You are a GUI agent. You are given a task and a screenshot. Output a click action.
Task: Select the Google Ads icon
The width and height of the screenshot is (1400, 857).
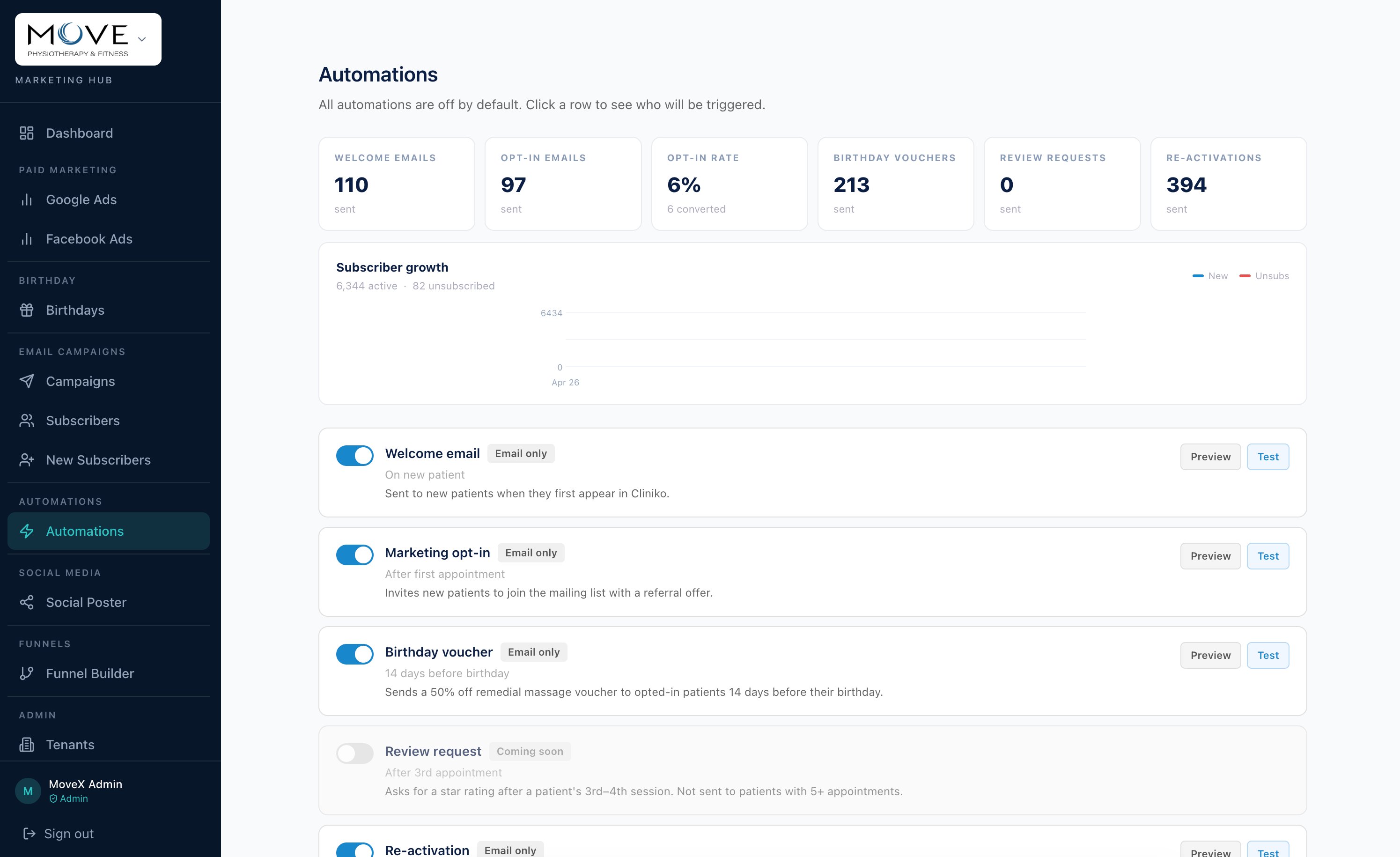27,199
